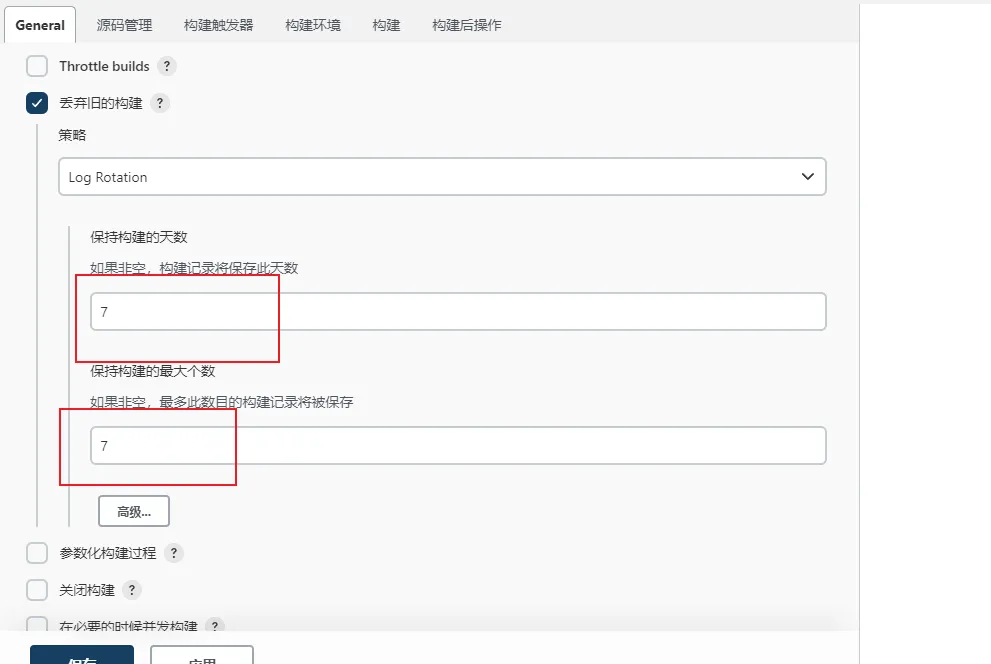
Task: Tick the 参数化构建过程 checkbox
Action: 37,553
